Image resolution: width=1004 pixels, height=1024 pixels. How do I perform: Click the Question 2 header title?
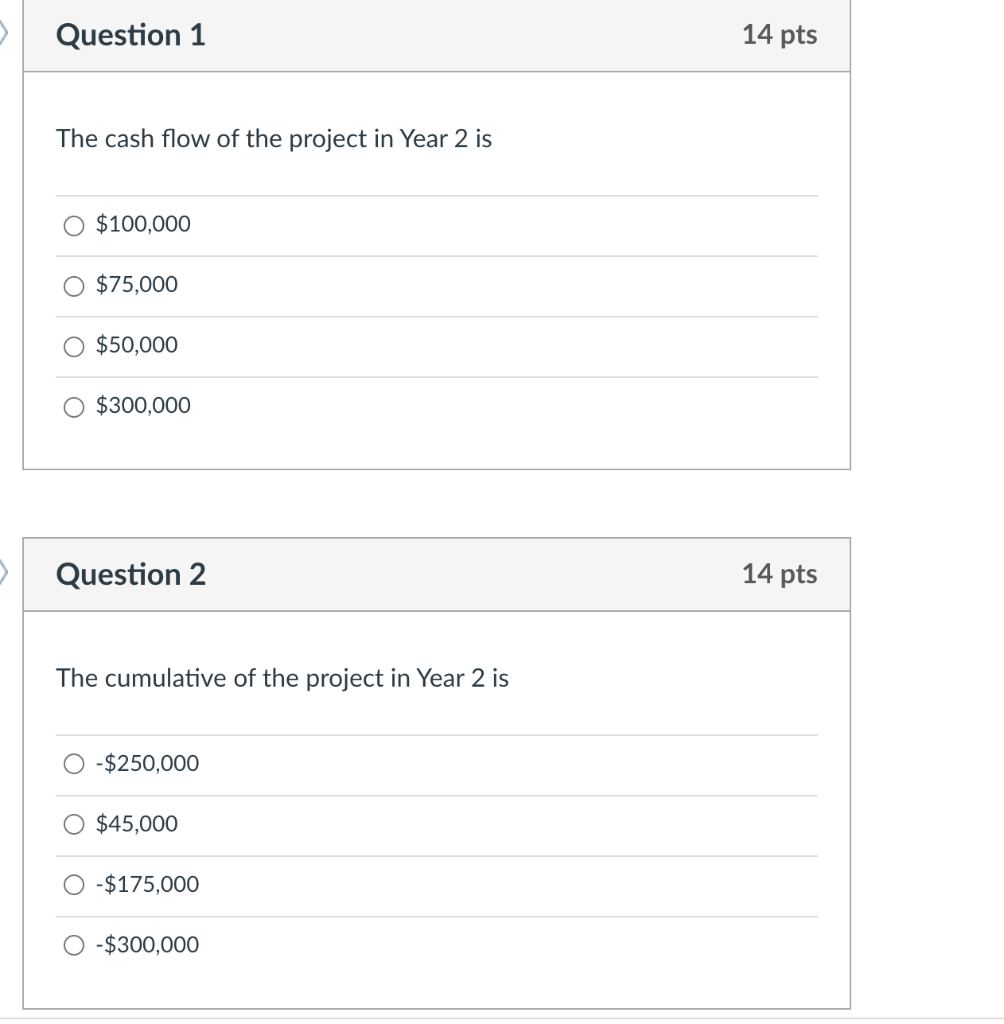131,574
